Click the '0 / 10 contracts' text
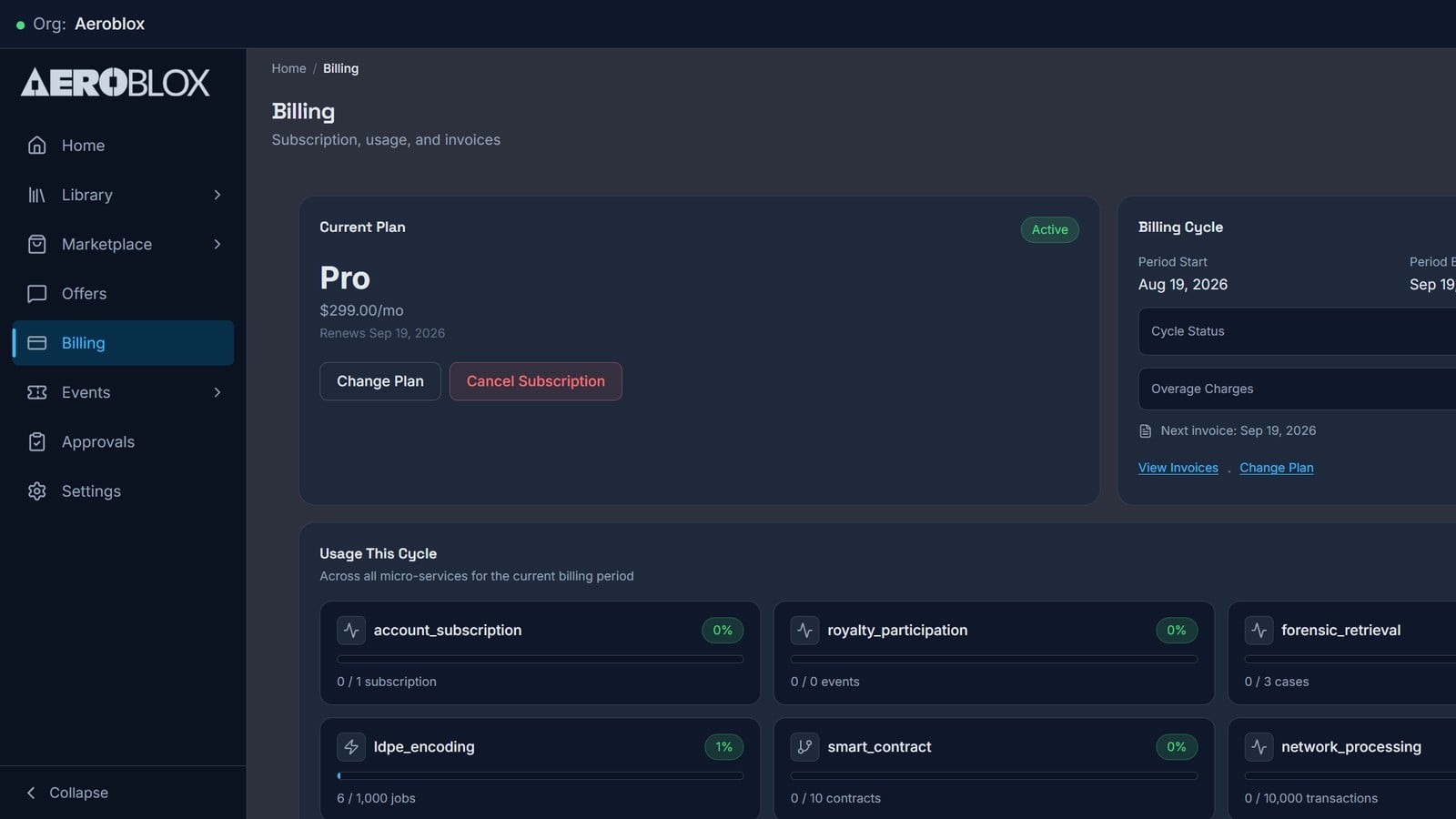The height and width of the screenshot is (819, 1456). click(835, 798)
